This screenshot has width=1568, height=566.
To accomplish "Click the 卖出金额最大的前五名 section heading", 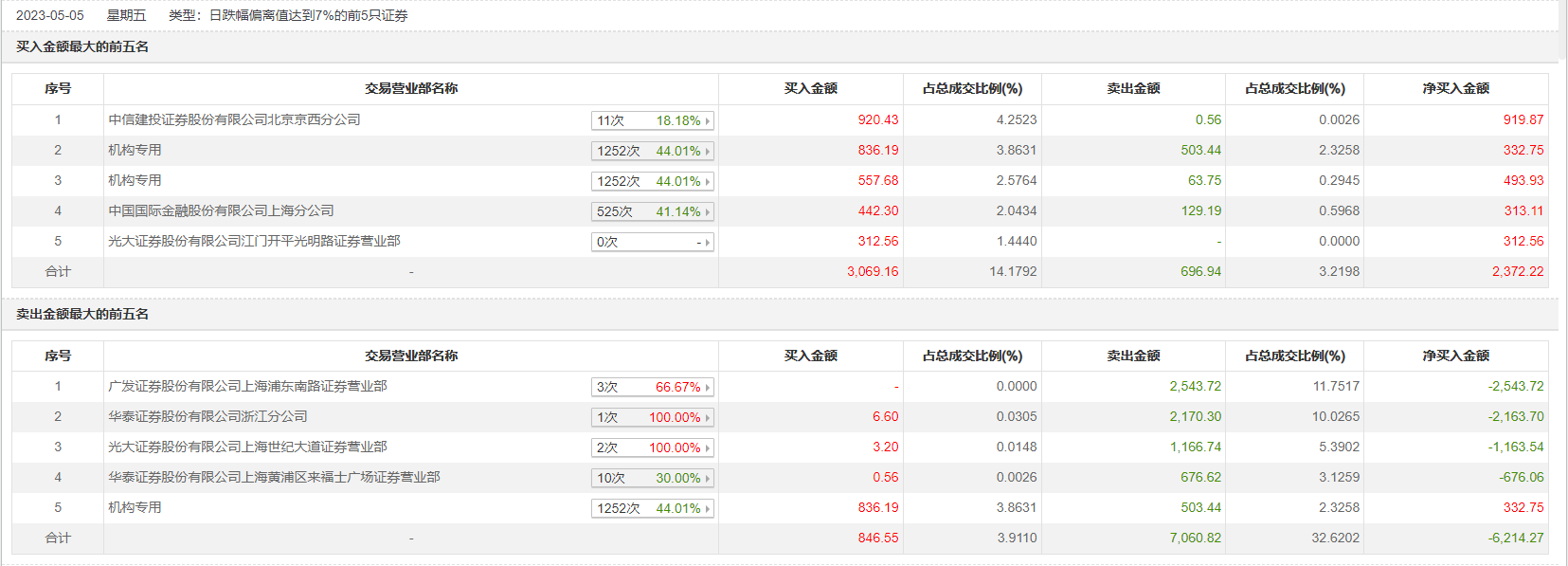I will coord(82,315).
